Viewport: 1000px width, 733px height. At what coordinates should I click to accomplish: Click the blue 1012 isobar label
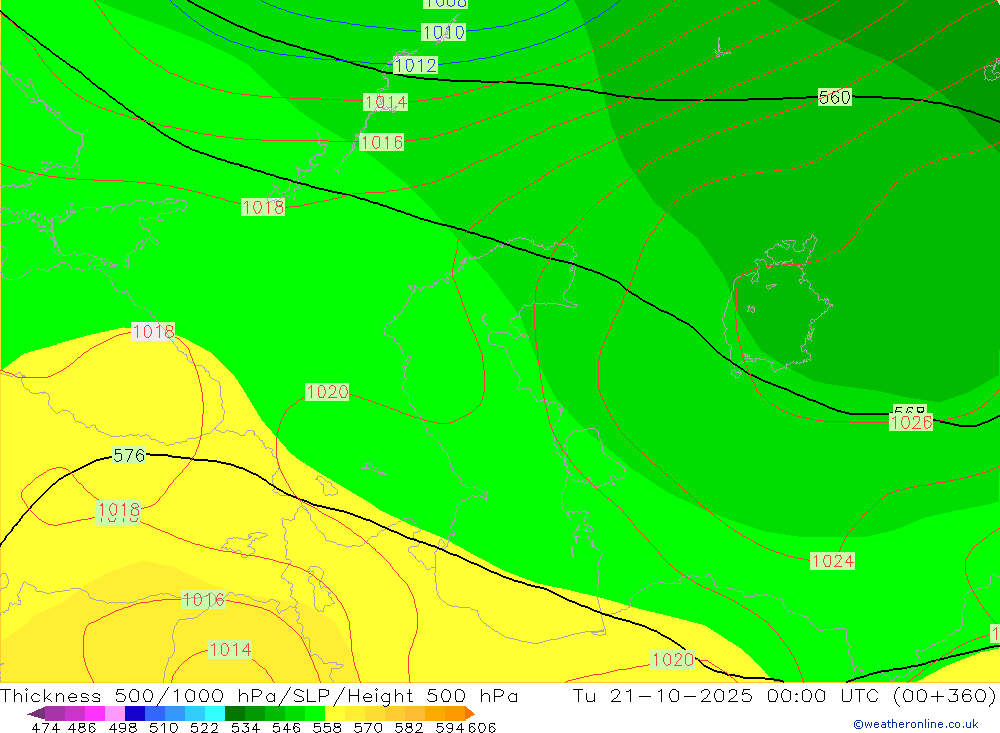(x=415, y=65)
